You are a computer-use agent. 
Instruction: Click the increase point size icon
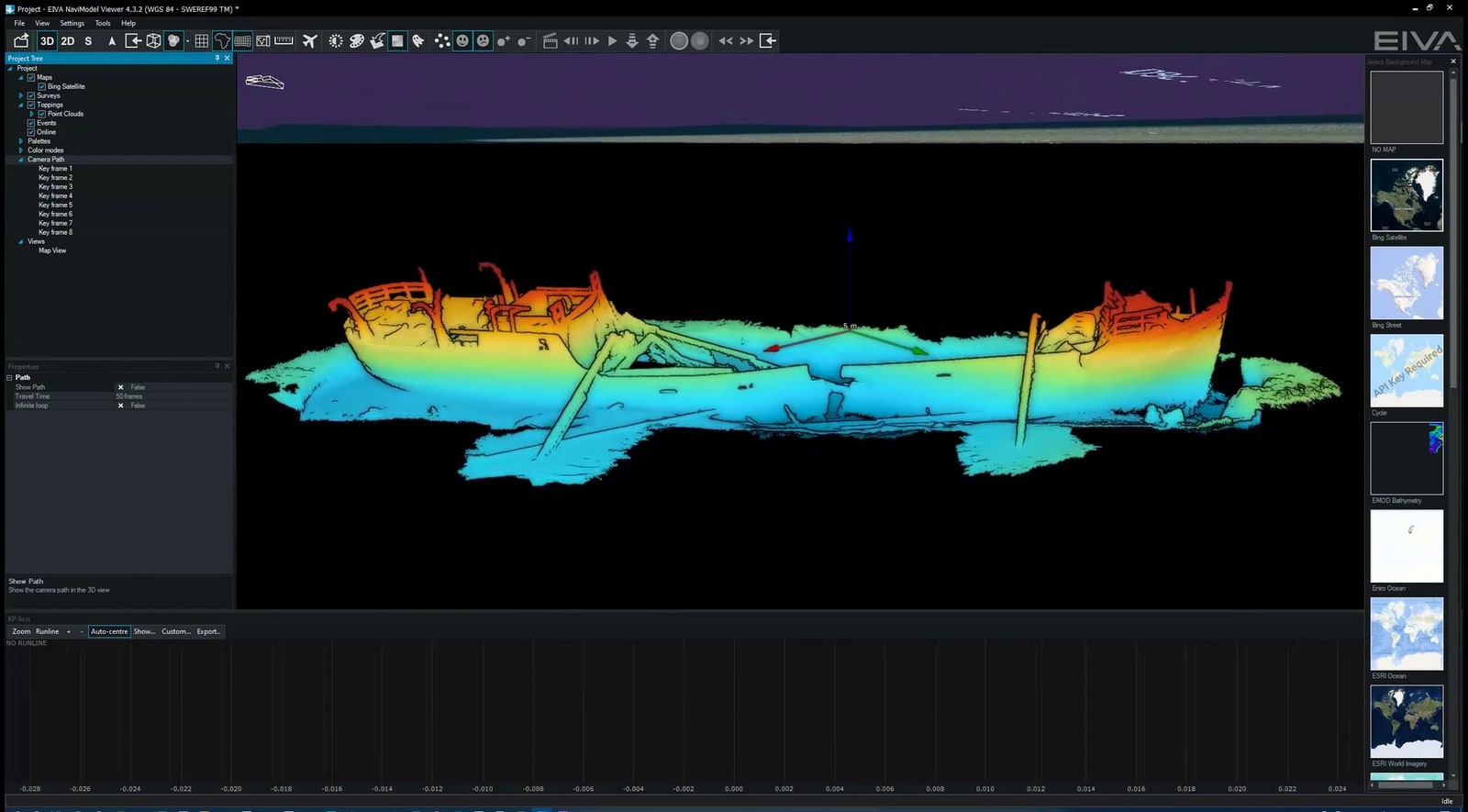503,41
